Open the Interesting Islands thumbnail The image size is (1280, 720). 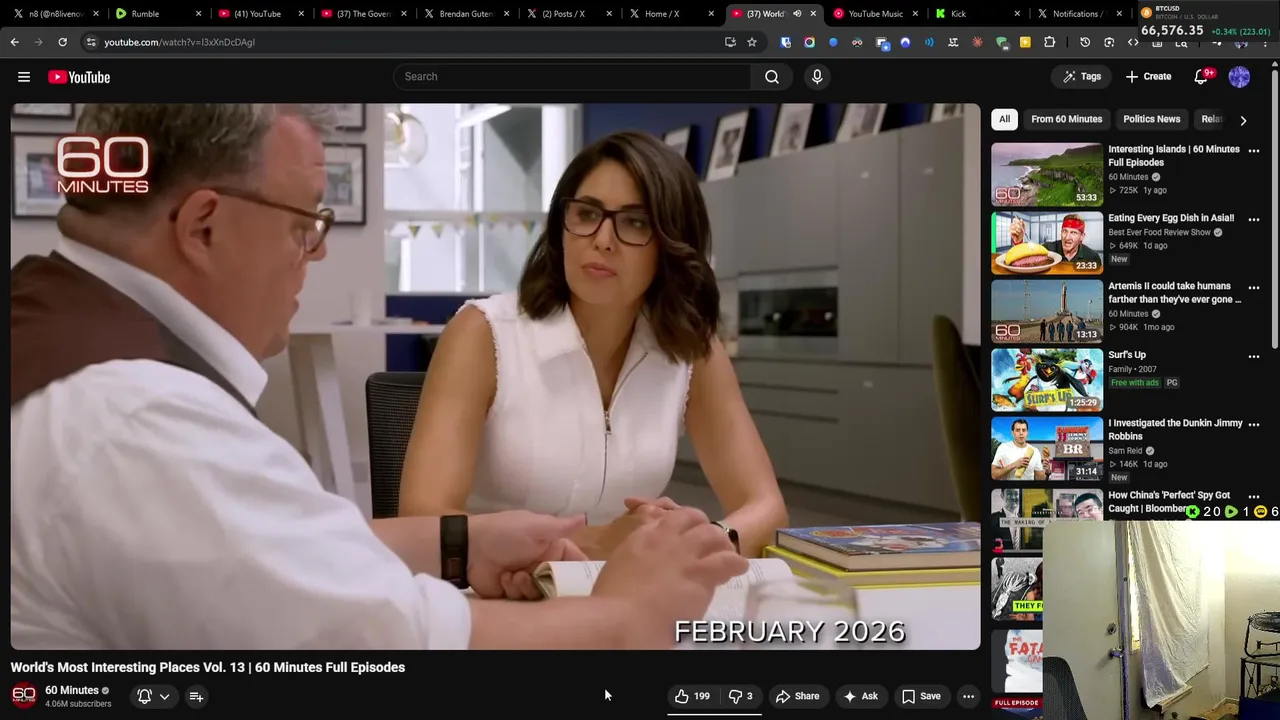click(x=1047, y=174)
